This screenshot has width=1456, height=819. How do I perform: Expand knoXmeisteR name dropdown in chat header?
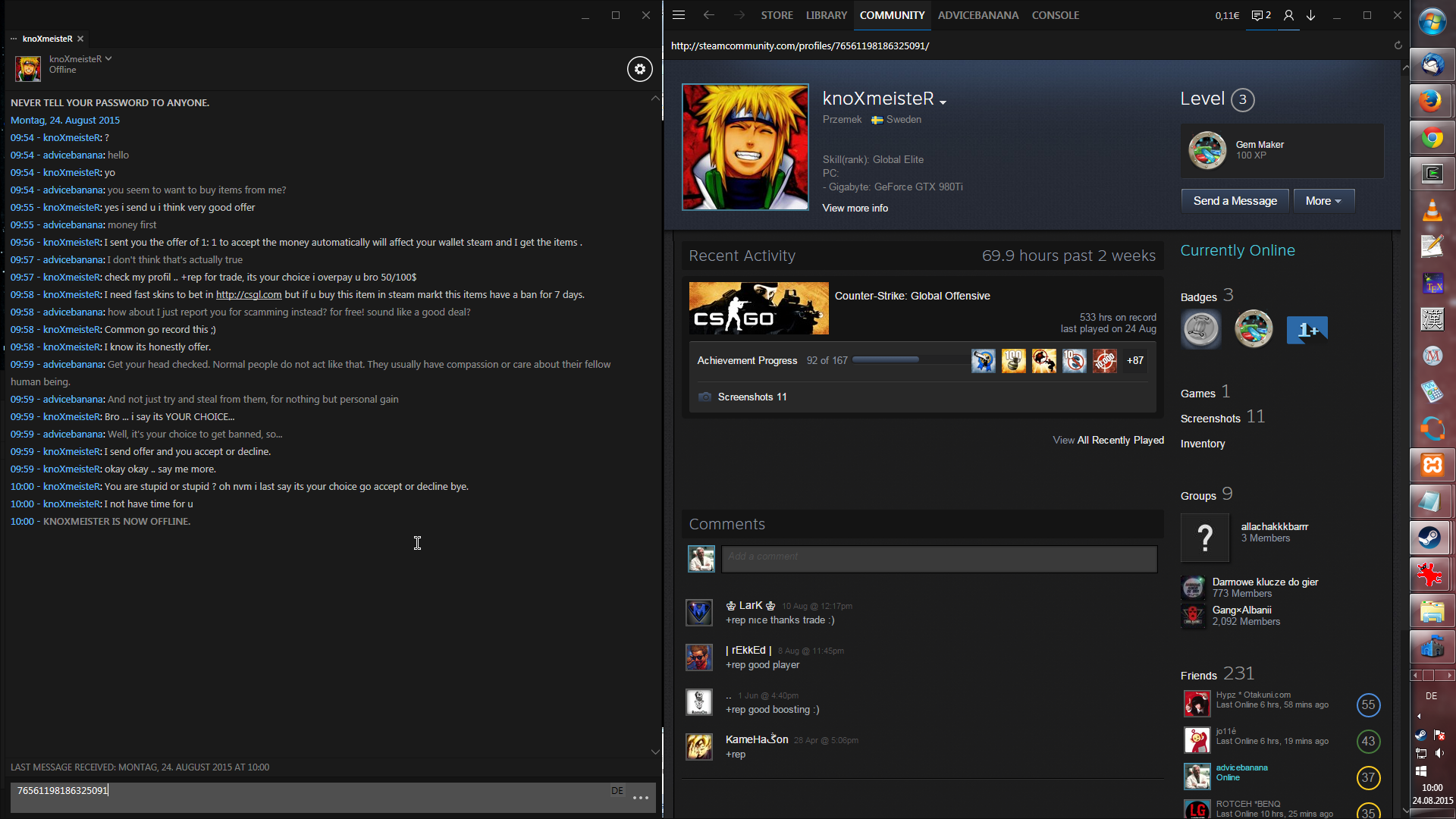(x=108, y=58)
